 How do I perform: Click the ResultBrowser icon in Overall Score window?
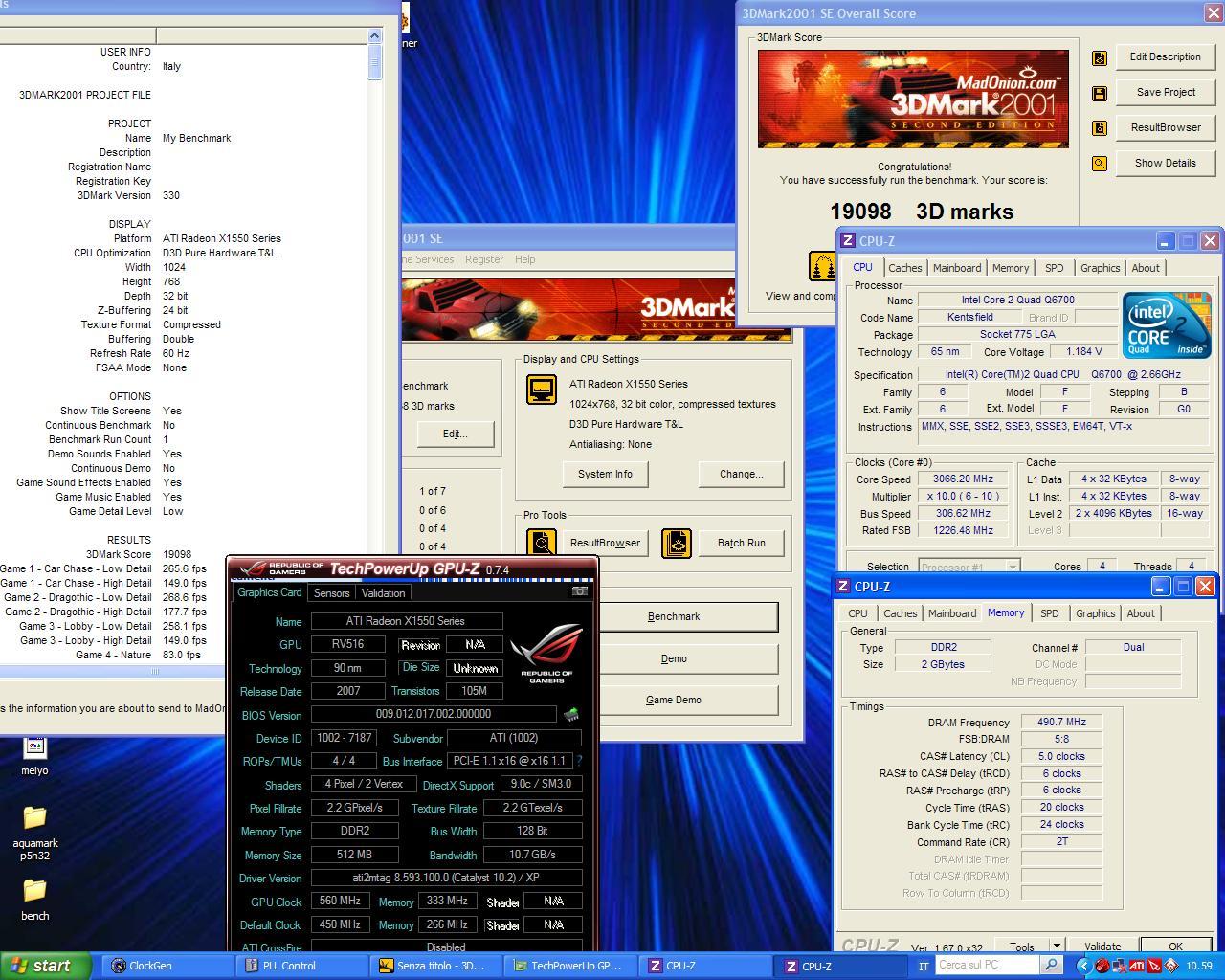point(1100,127)
